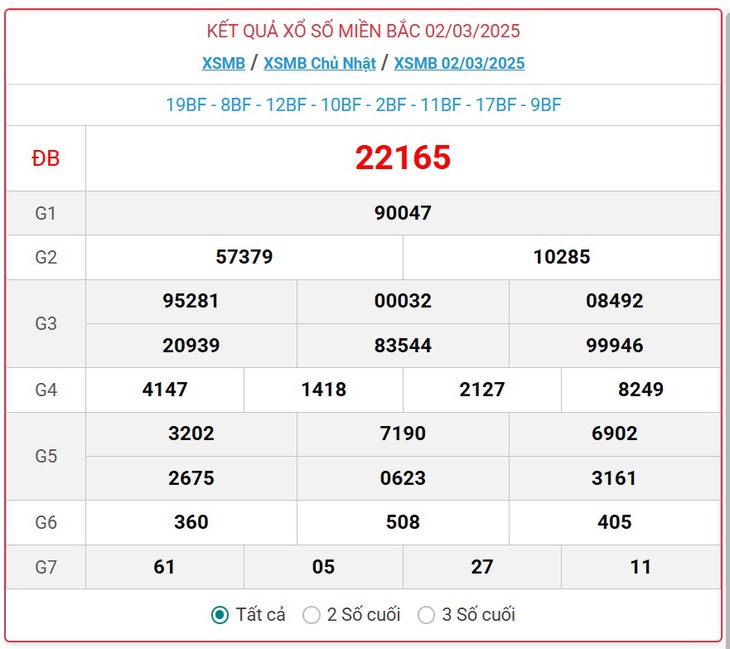Click the G7 row label
Screen dimensions: 730x649
(46, 568)
